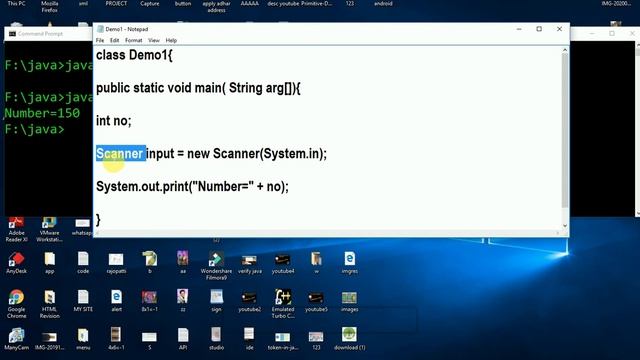Viewport: 640px width, 360px height.
Task: Open the 'whatsapp' desktop icon
Action: [x=82, y=227]
